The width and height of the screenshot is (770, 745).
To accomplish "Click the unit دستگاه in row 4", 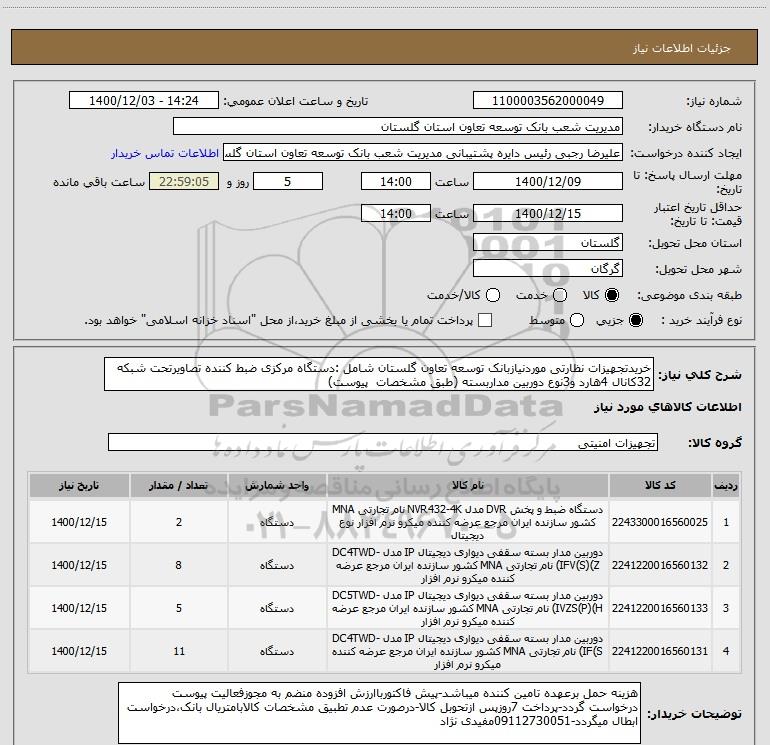I will (x=277, y=651).
